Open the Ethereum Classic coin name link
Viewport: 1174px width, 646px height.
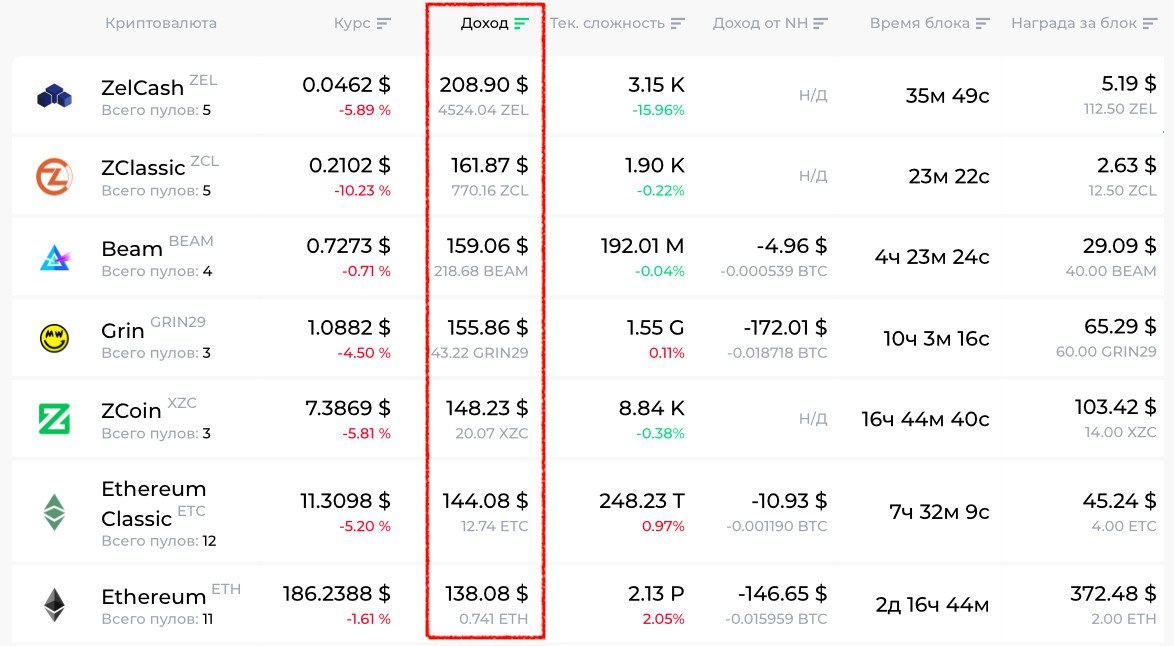click(153, 503)
